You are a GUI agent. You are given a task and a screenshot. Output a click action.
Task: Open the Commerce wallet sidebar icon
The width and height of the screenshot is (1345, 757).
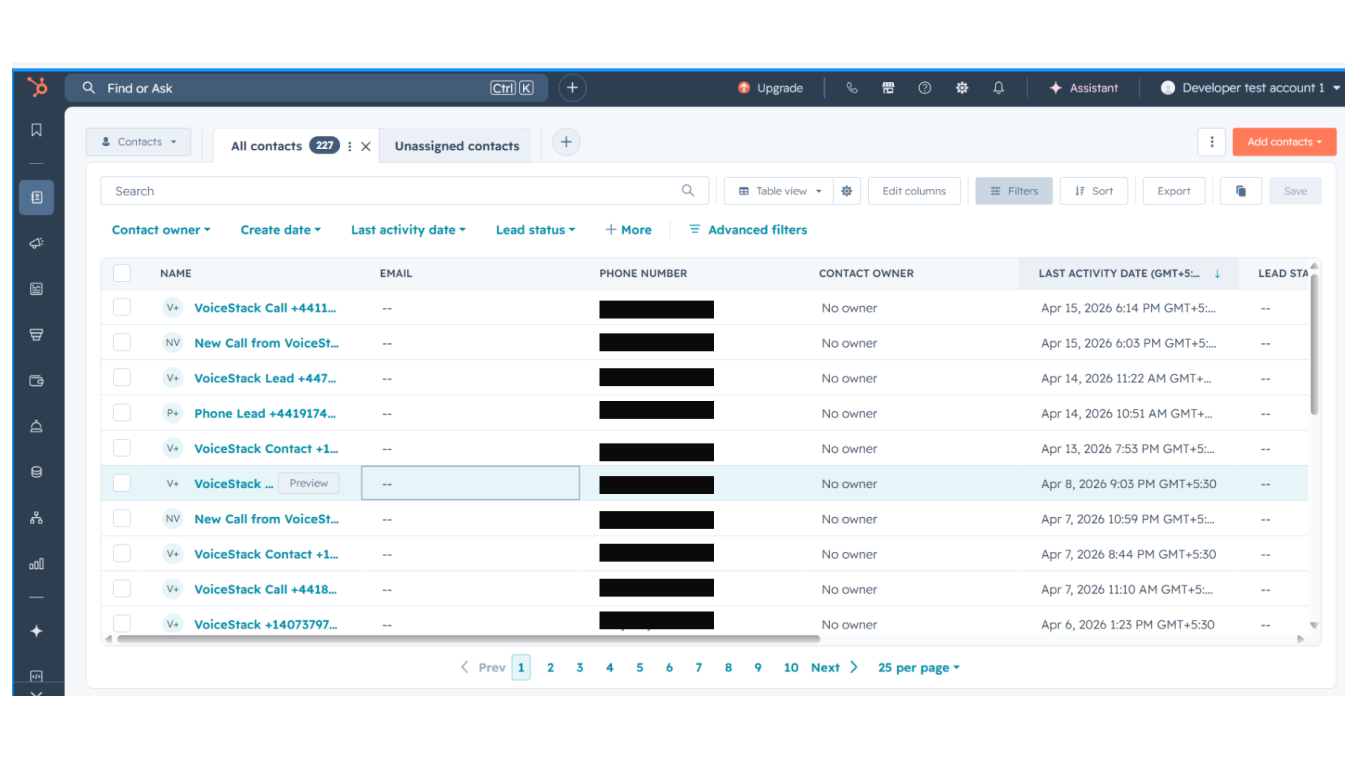pyautogui.click(x=37, y=381)
